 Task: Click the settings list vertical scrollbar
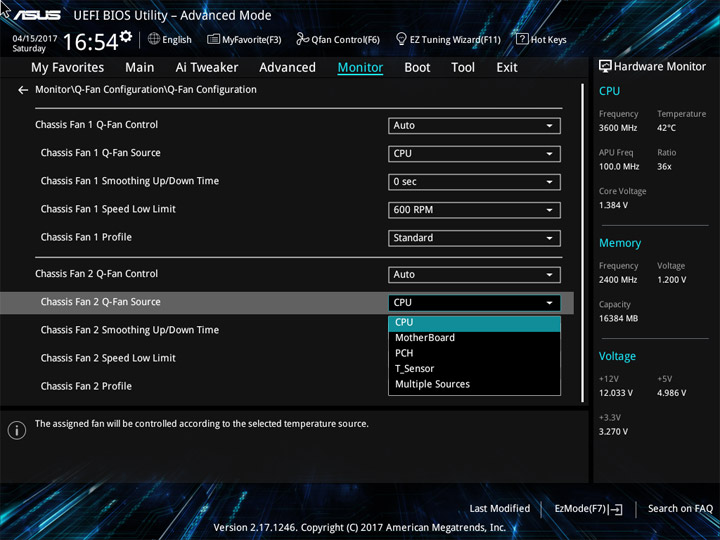click(583, 242)
